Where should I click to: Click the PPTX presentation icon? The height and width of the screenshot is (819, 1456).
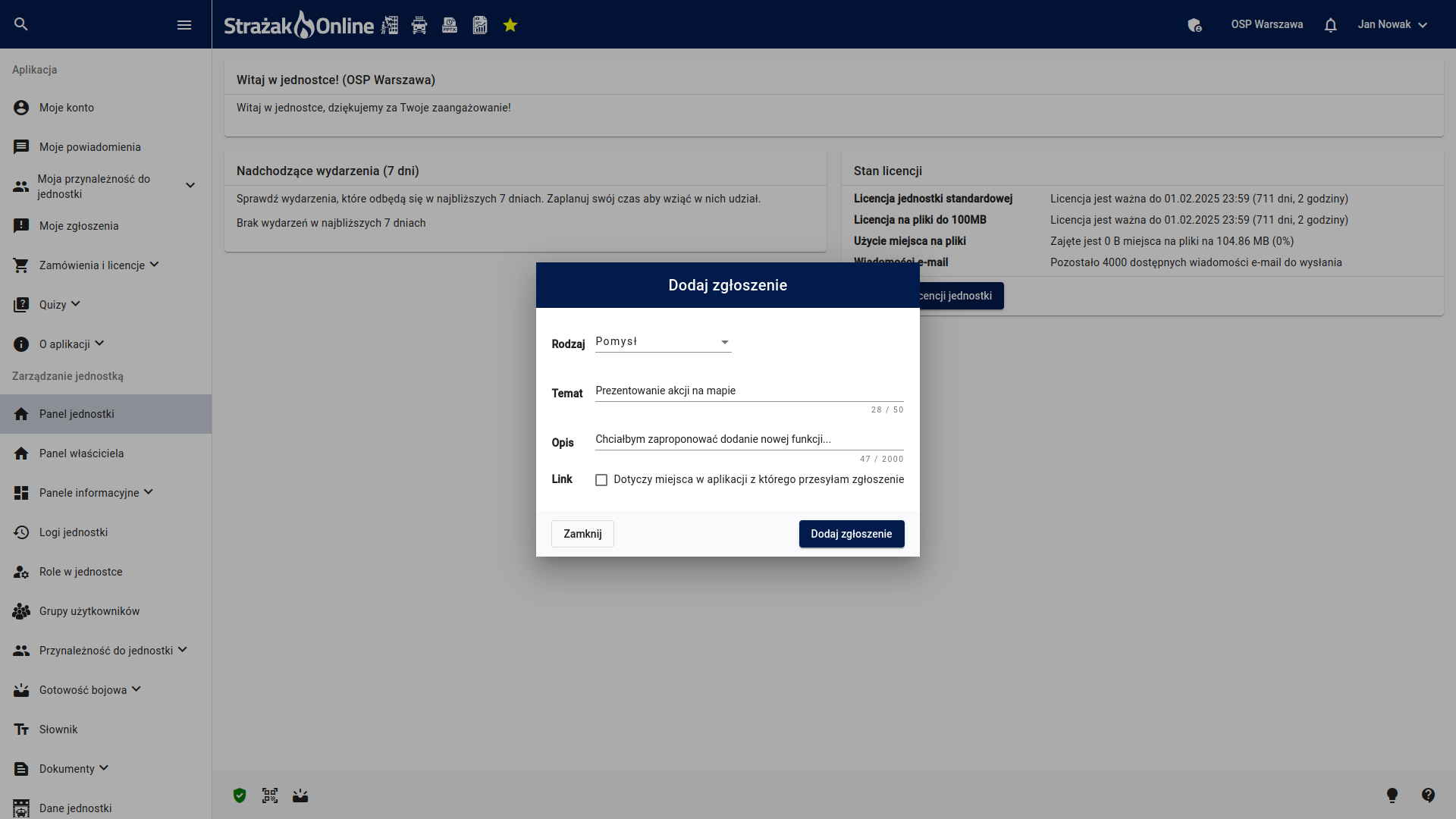pos(450,25)
